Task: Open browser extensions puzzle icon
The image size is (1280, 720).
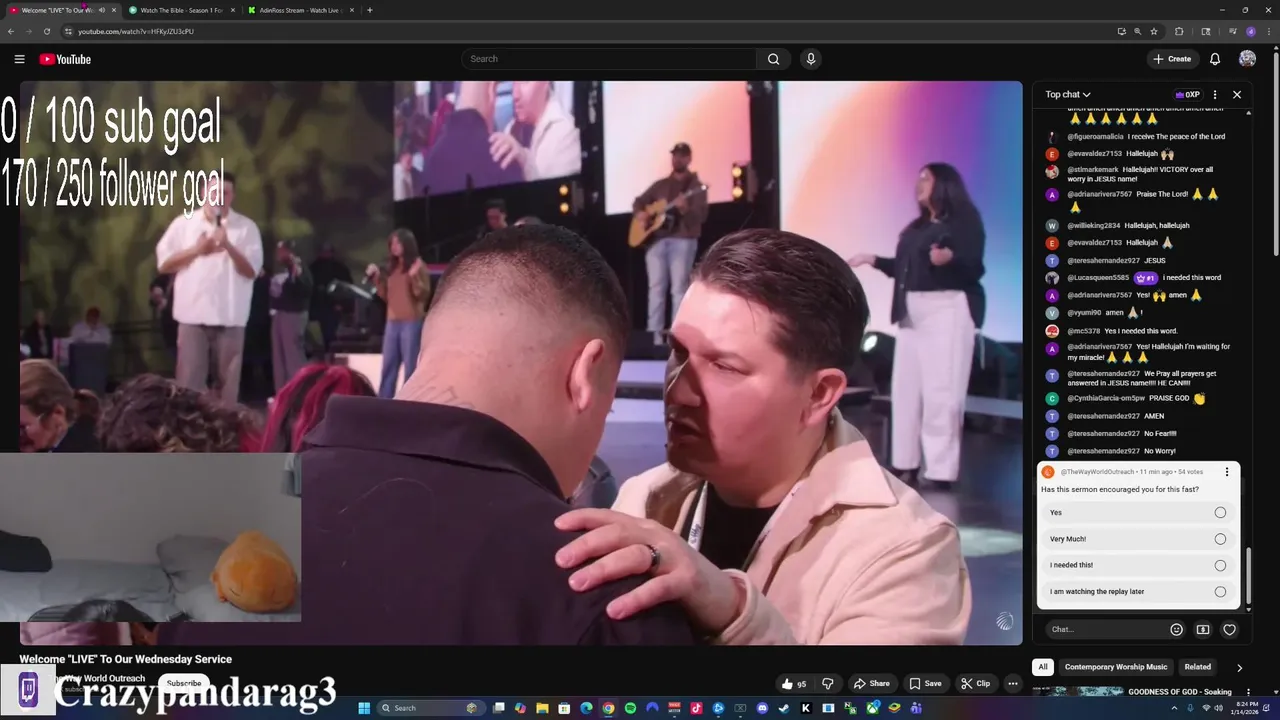Action: pyautogui.click(x=1179, y=31)
